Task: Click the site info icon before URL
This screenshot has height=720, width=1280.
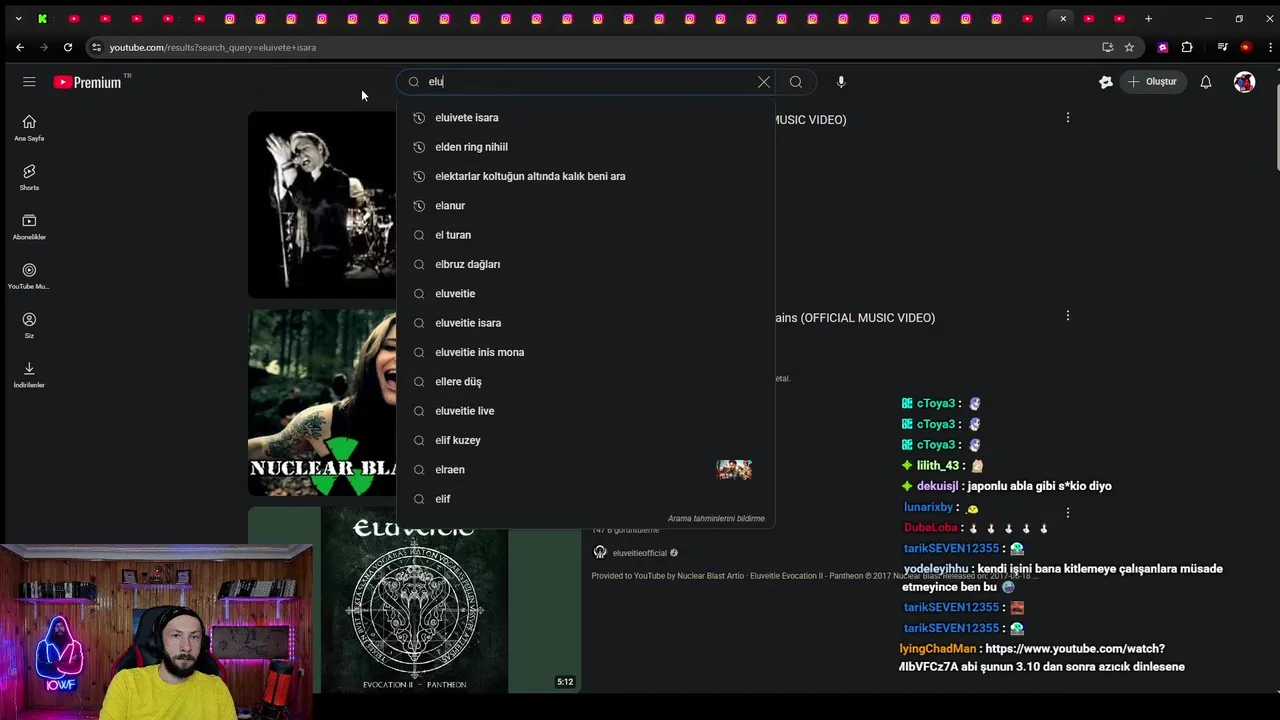Action: (x=95, y=47)
